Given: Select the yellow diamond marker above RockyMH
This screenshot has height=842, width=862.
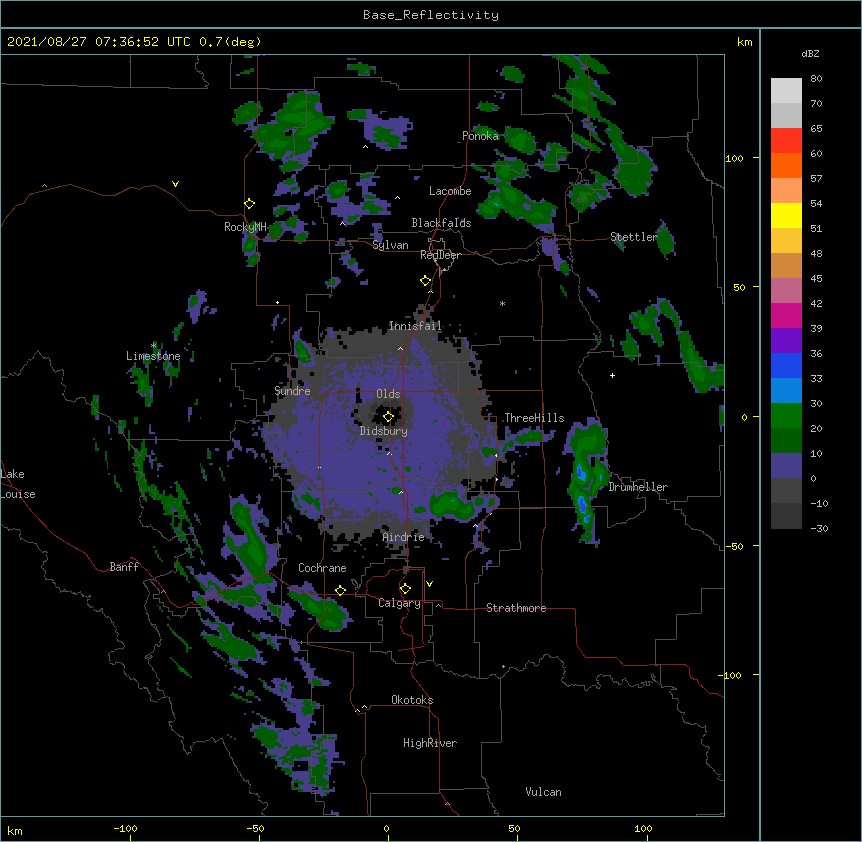Looking at the screenshot, I should coord(250,204).
